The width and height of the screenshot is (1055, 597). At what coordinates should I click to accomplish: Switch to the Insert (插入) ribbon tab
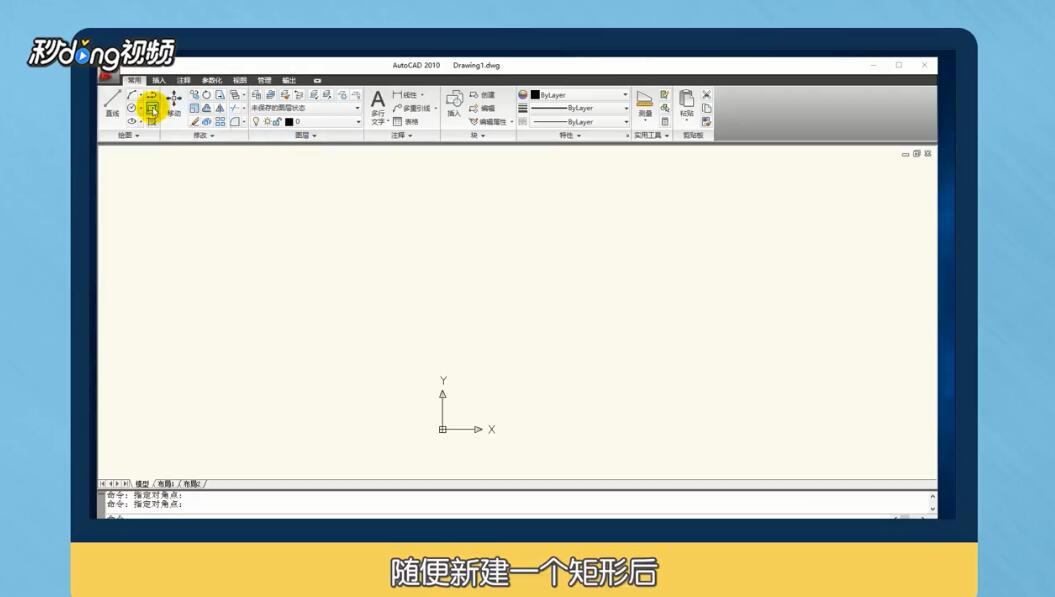point(159,80)
